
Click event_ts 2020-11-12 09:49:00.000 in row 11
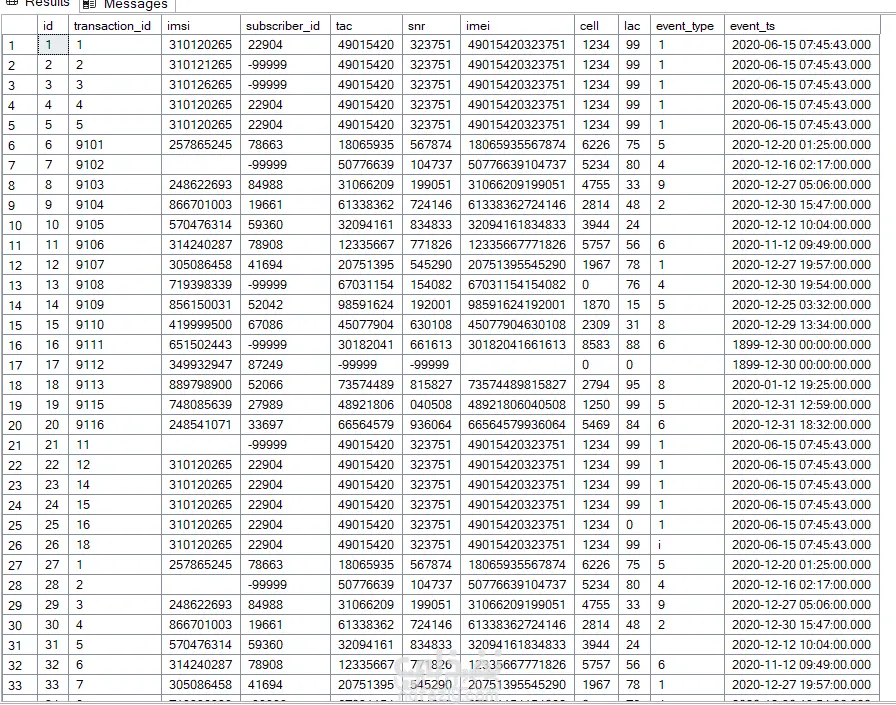(802, 245)
